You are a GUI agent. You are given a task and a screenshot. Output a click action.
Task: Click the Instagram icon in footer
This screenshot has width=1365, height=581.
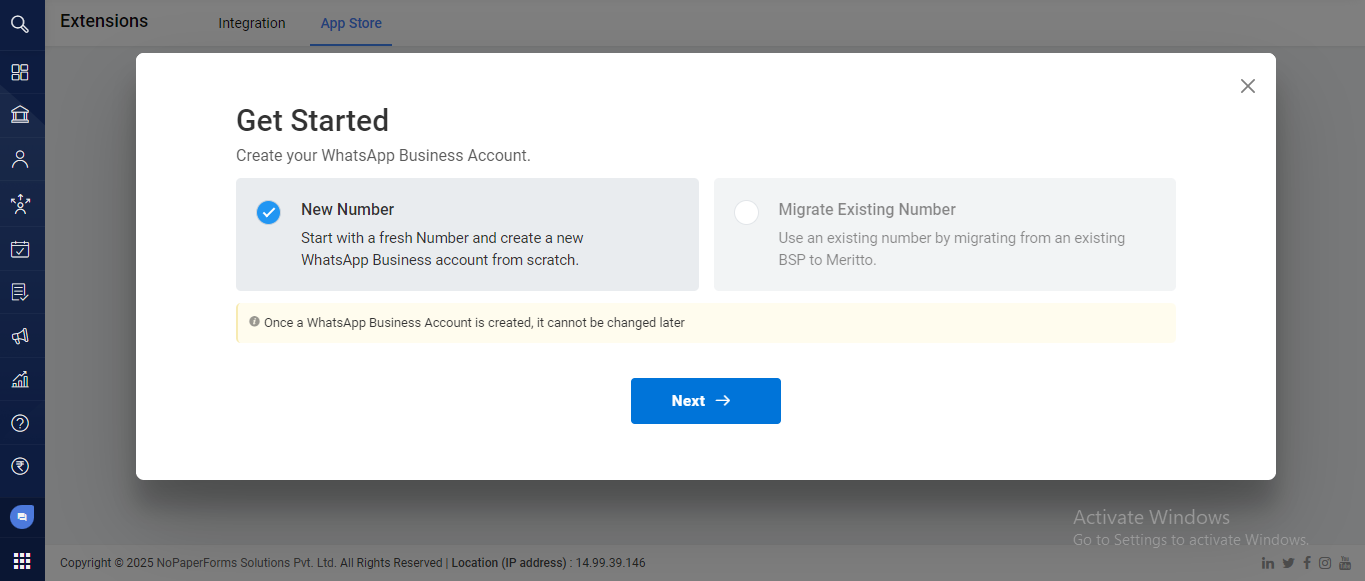point(1325,563)
